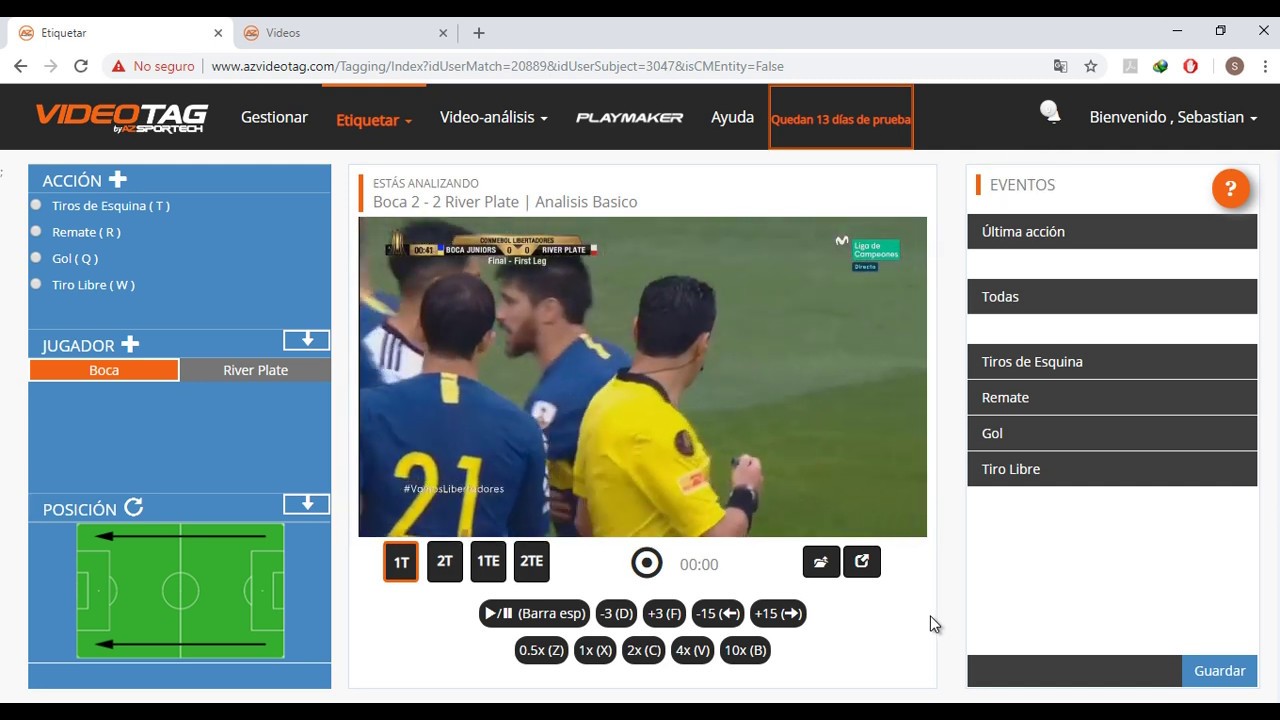Toggle play/pause (Barra esp) button
Viewport: 1280px width, 720px height.
(534, 614)
